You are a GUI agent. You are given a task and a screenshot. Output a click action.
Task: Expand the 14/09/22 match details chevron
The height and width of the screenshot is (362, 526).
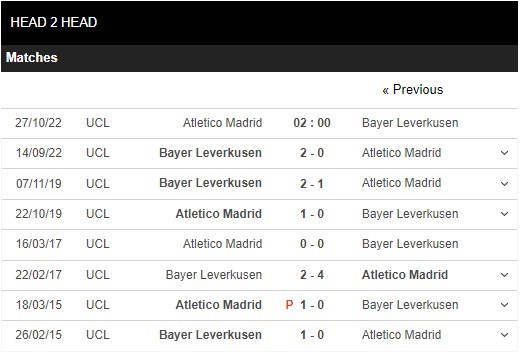tap(504, 153)
